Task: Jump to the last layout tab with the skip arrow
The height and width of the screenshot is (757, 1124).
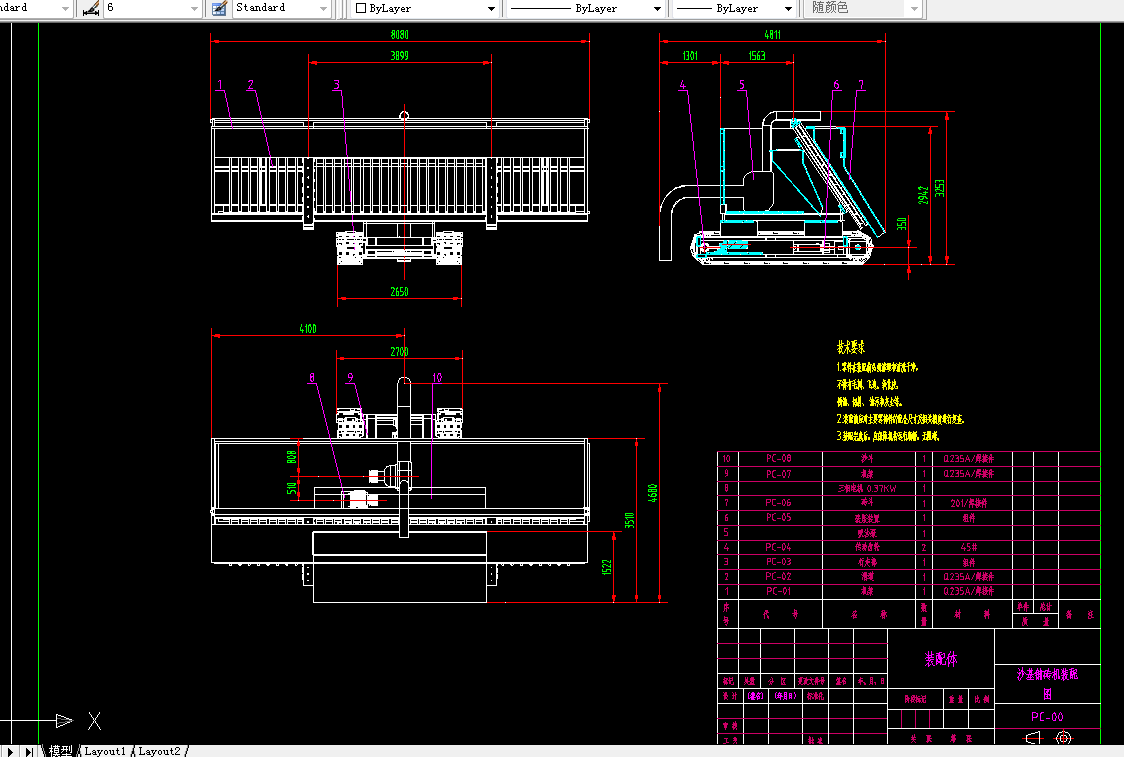Action: [28, 751]
